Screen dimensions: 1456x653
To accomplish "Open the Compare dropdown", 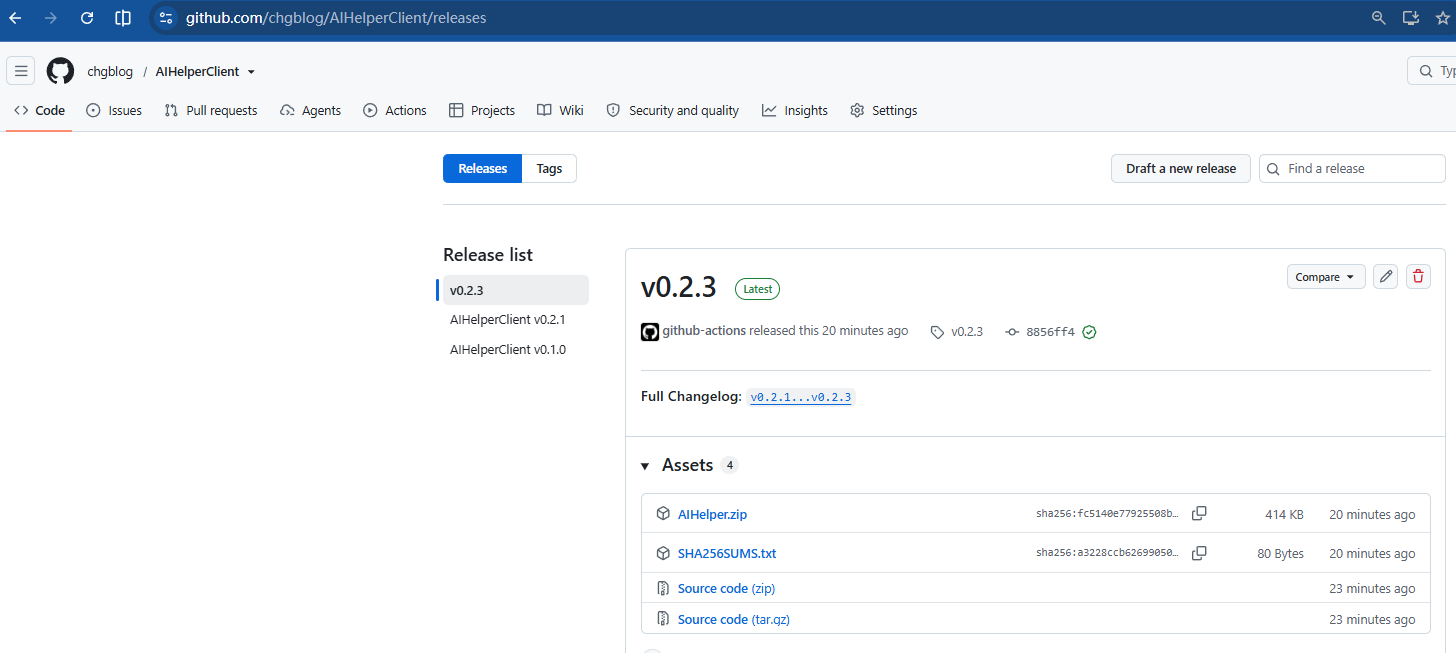I will [x=1326, y=277].
